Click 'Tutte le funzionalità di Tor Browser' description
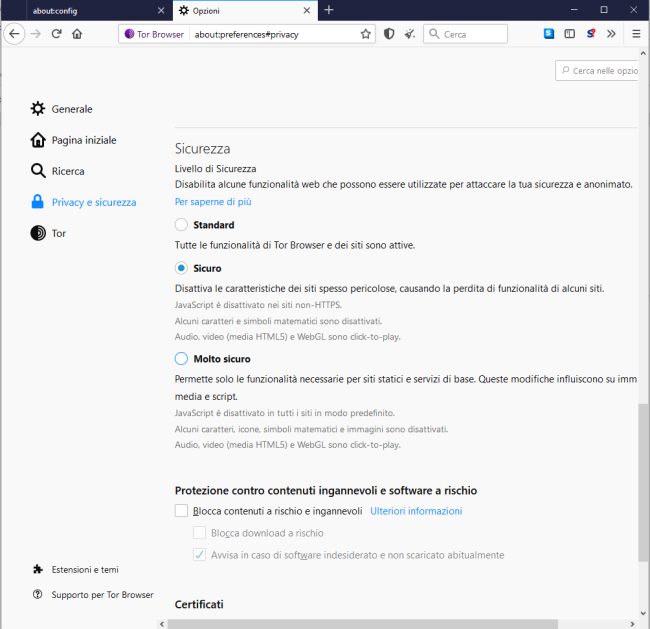This screenshot has height=629, width=650. tap(295, 245)
